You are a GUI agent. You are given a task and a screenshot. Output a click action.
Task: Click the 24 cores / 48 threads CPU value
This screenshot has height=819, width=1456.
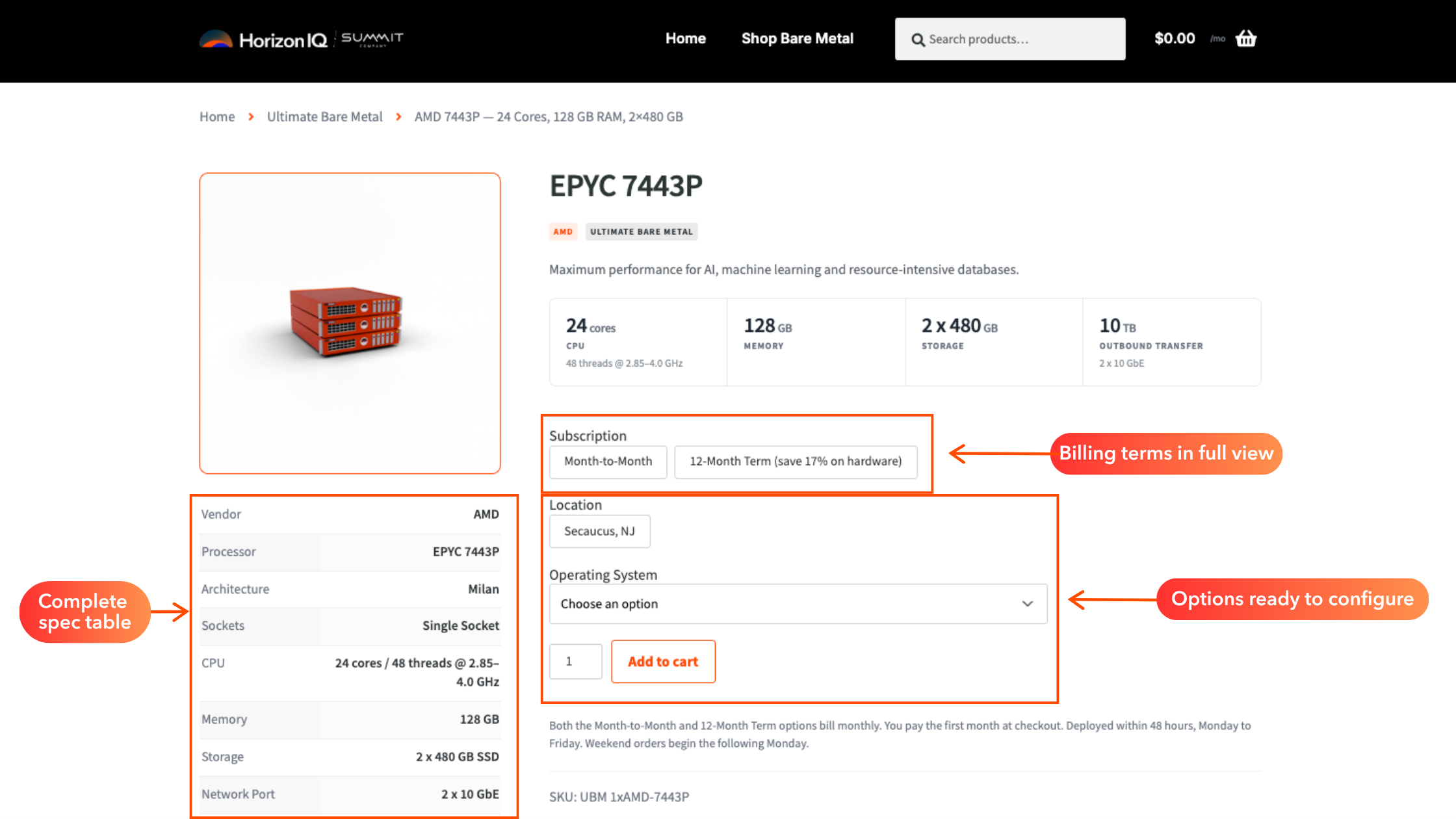(x=417, y=672)
